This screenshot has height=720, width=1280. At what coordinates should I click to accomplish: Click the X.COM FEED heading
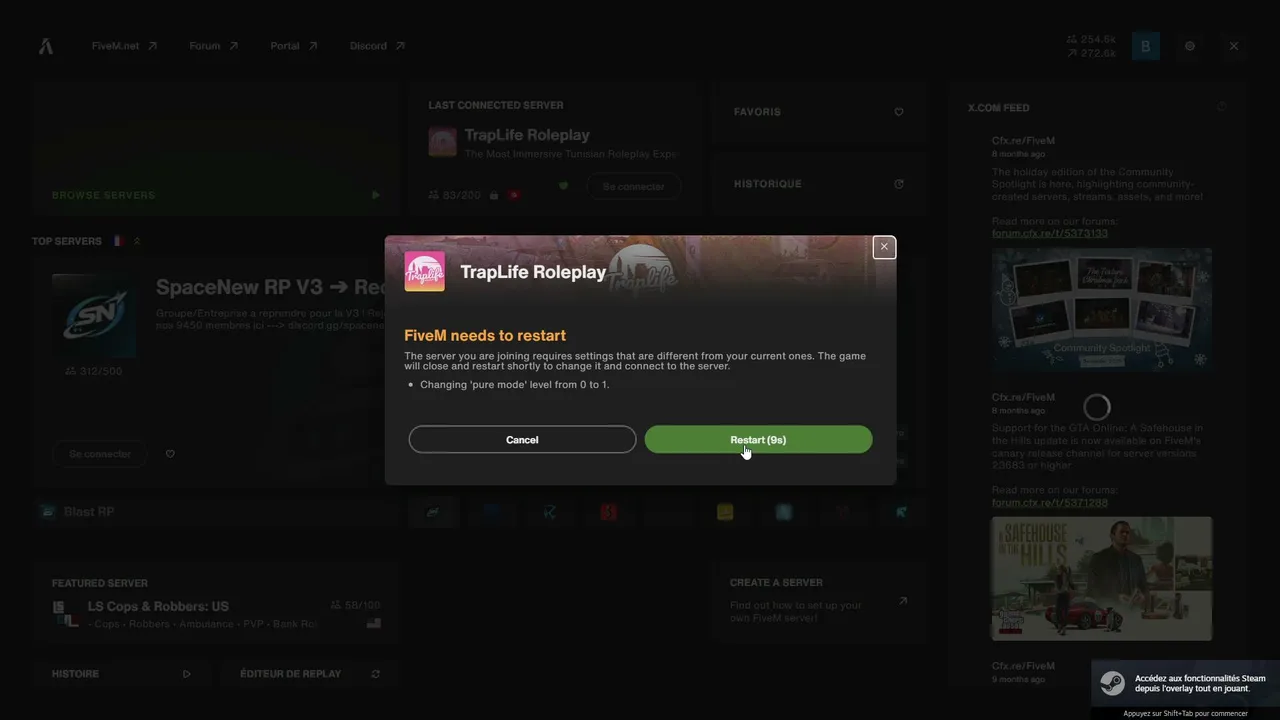(x=998, y=108)
